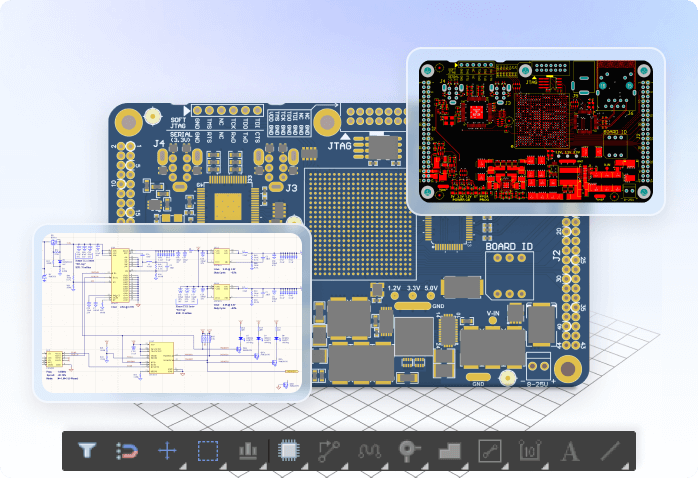Select the place text string tool
This screenshot has height=478, width=698.
click(x=570, y=450)
